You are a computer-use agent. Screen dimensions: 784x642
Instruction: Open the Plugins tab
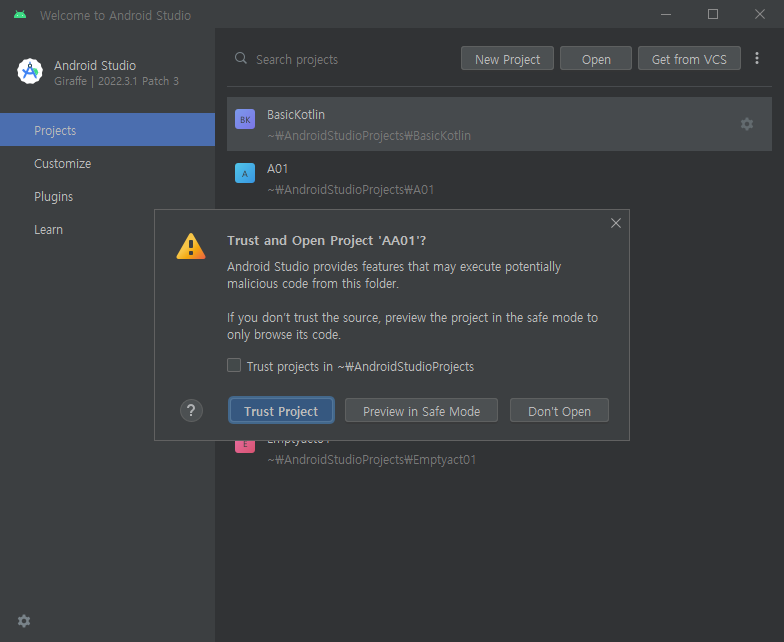pos(108,196)
